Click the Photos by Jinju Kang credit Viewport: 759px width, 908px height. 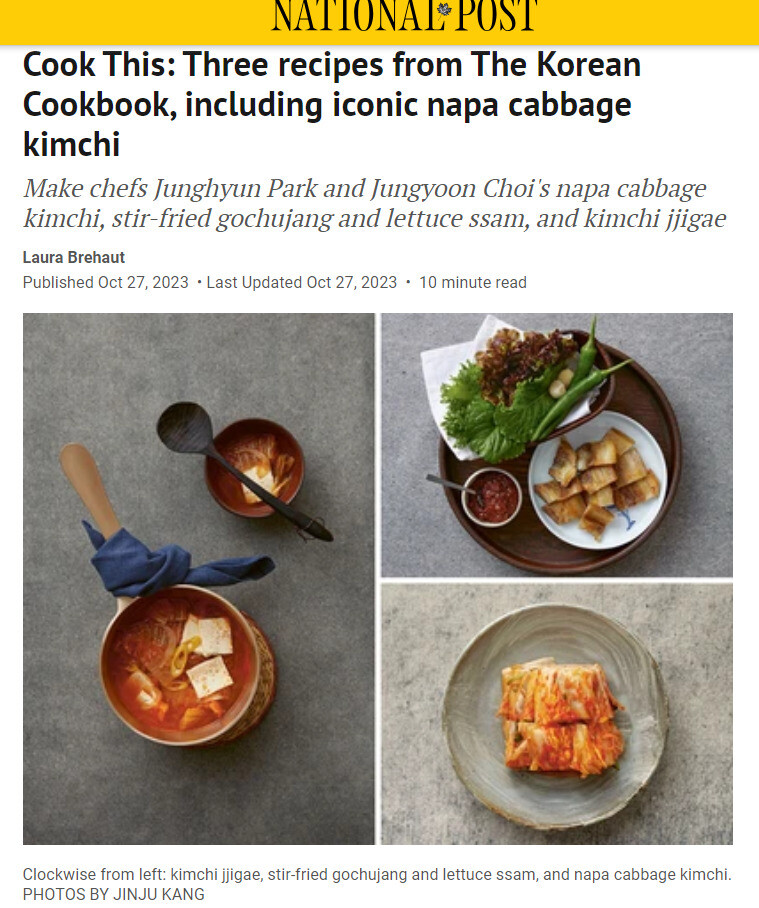point(113,894)
